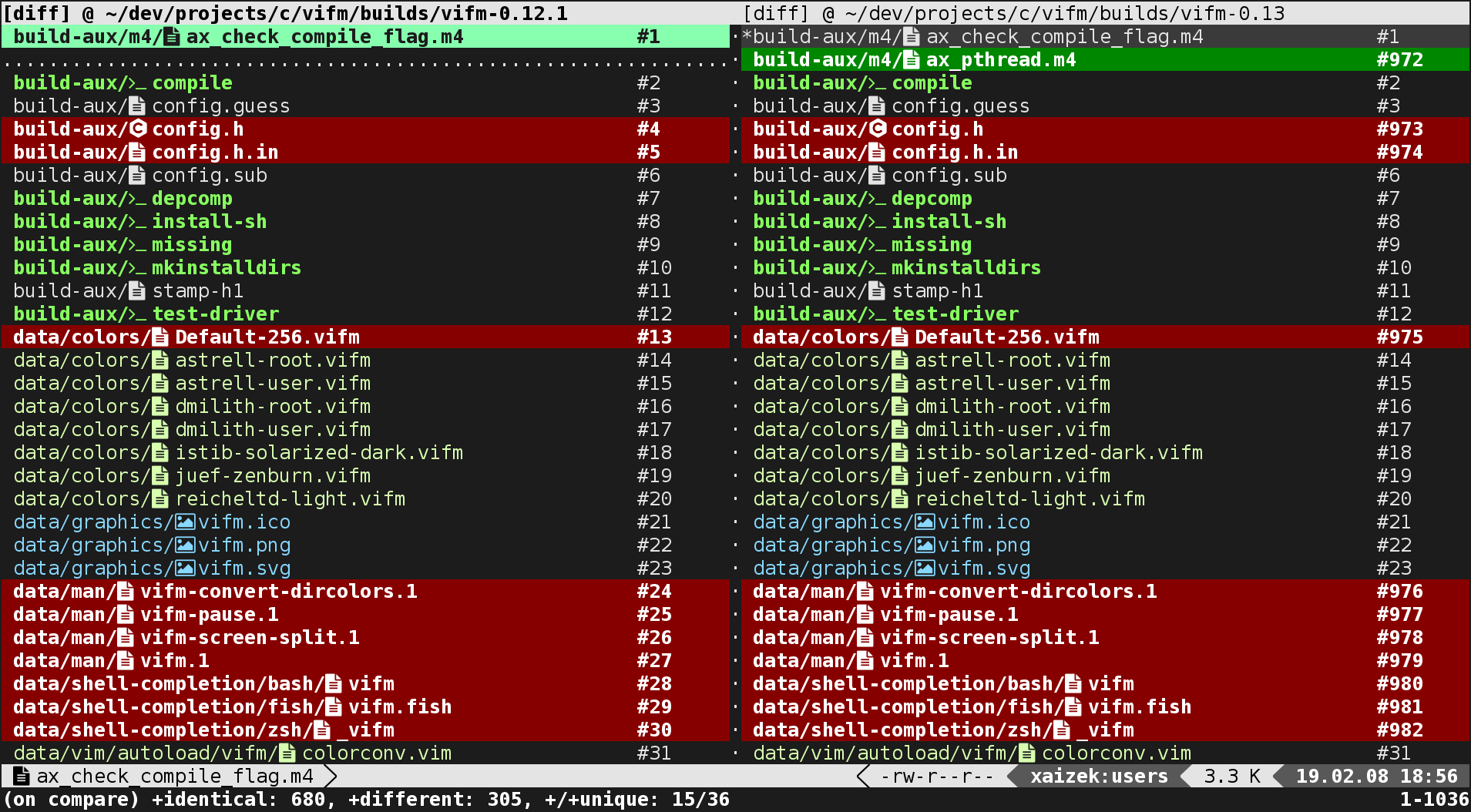Select astrell-user.vifm in the left pane
Viewport: 1471px width, 812px height.
[x=273, y=384]
